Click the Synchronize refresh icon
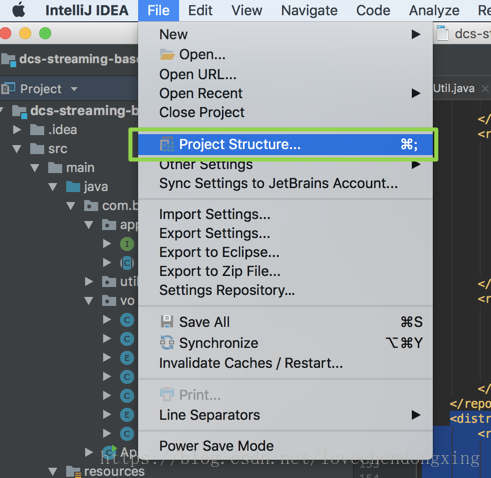The height and width of the screenshot is (478, 491). (x=167, y=343)
